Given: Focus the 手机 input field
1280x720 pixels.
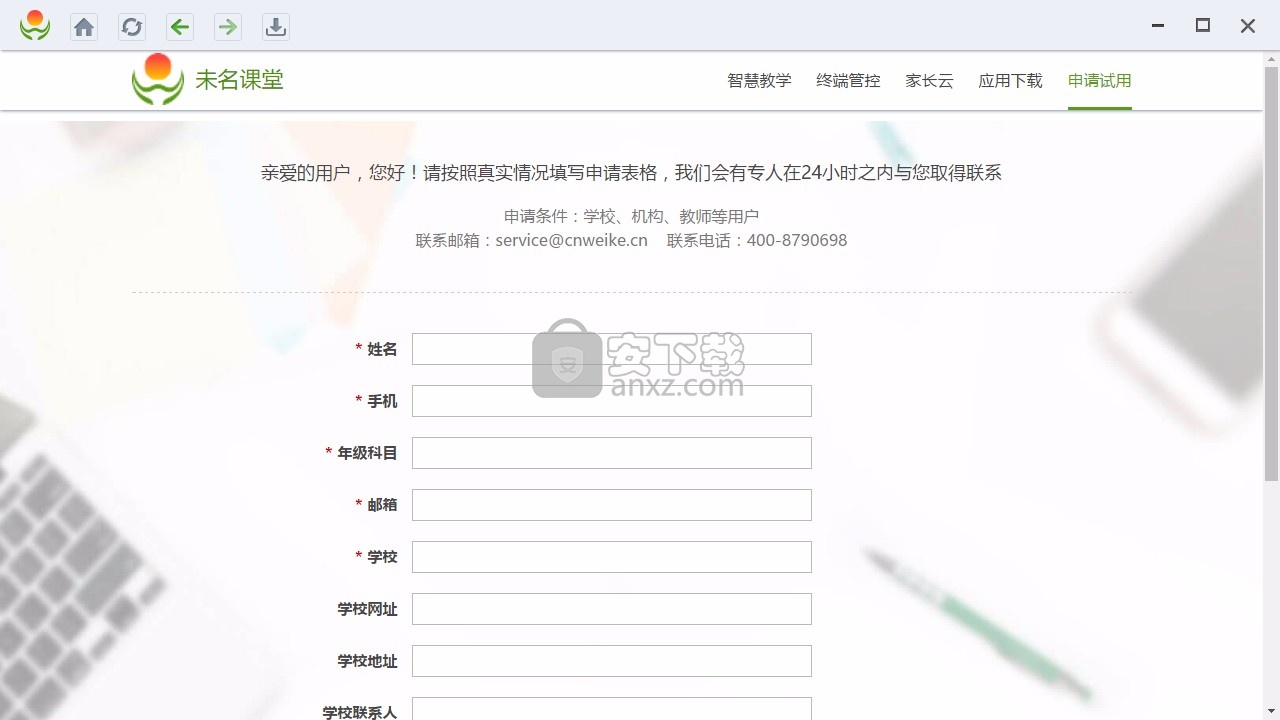Looking at the screenshot, I should (612, 401).
